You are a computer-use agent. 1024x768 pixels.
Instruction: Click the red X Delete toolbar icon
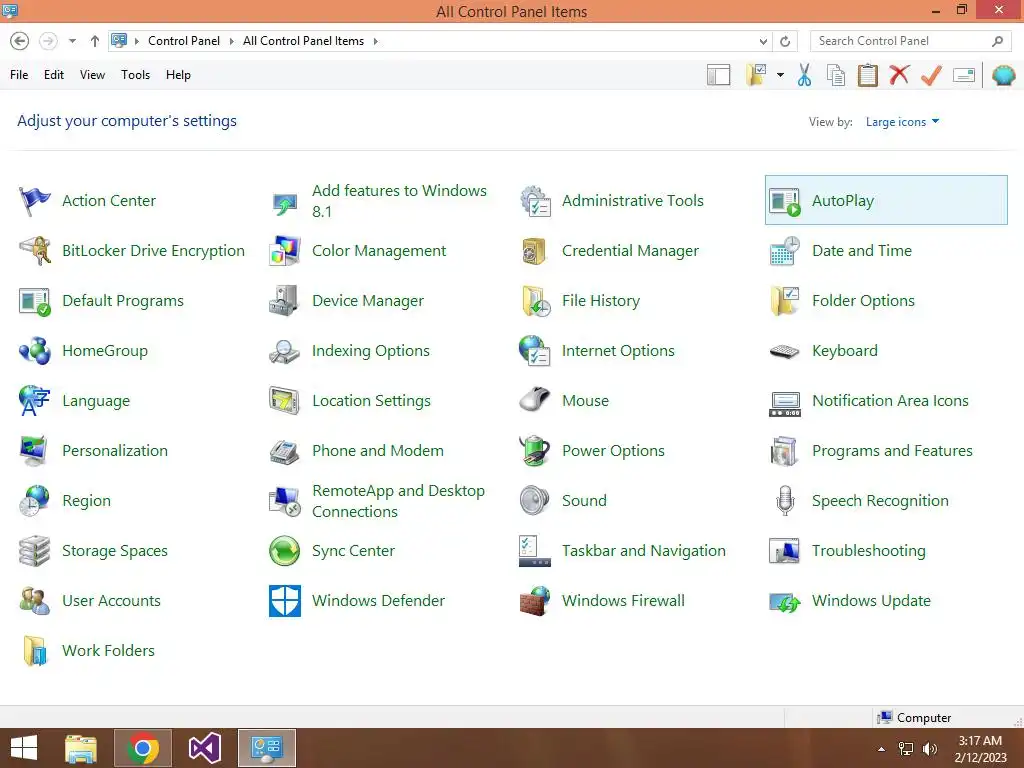pyautogui.click(x=899, y=75)
